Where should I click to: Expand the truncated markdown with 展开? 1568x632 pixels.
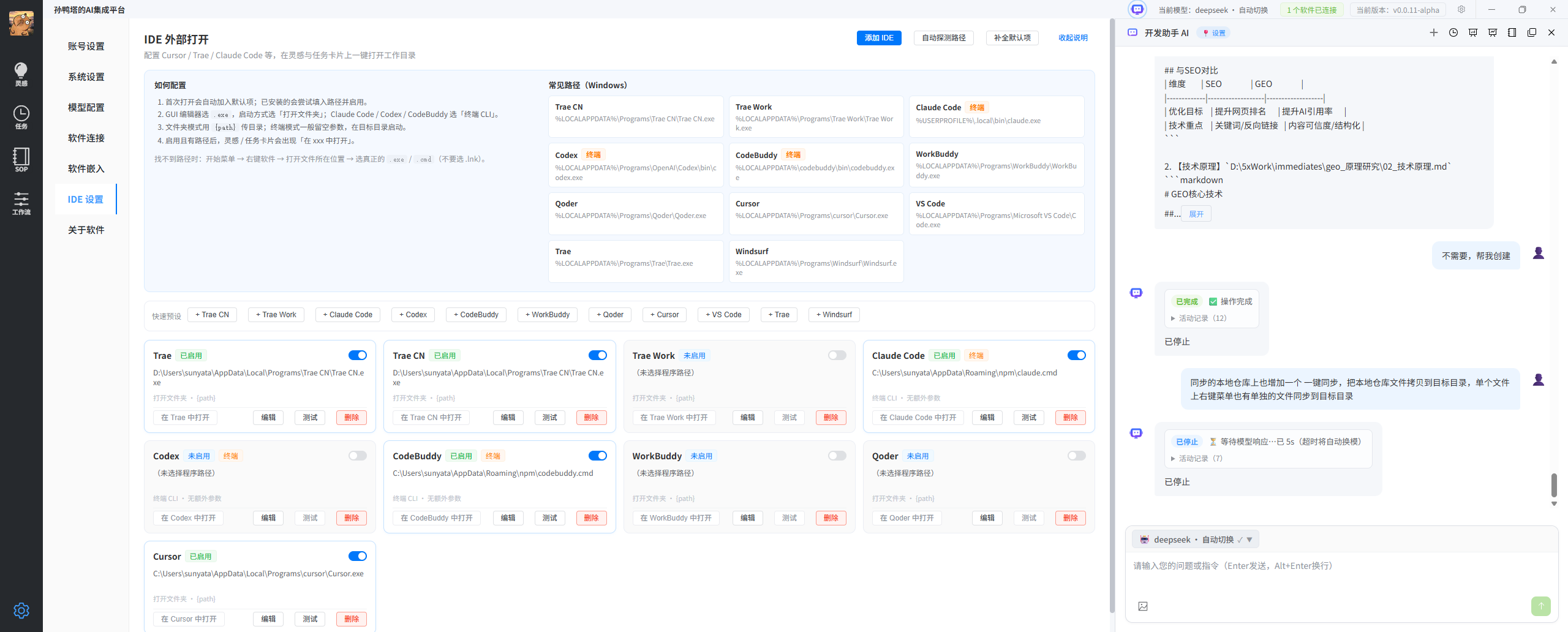1196,214
